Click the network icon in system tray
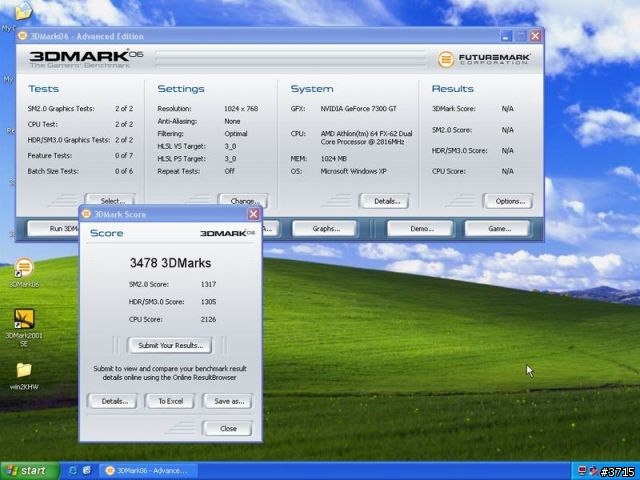 tap(582, 471)
